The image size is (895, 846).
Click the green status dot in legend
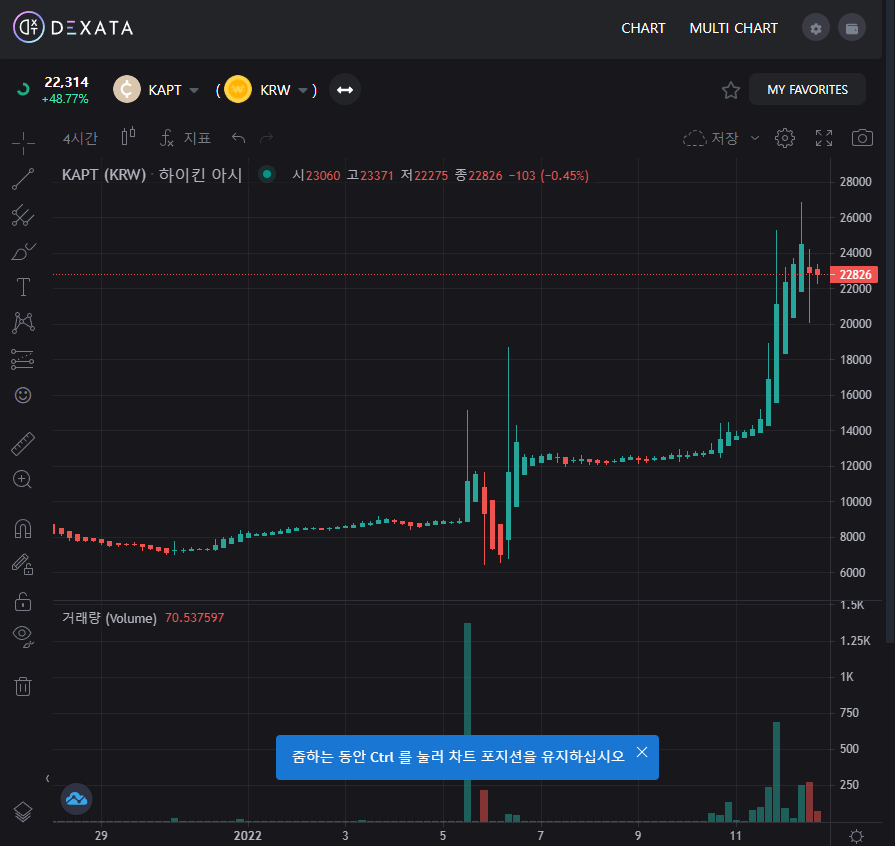(267, 174)
